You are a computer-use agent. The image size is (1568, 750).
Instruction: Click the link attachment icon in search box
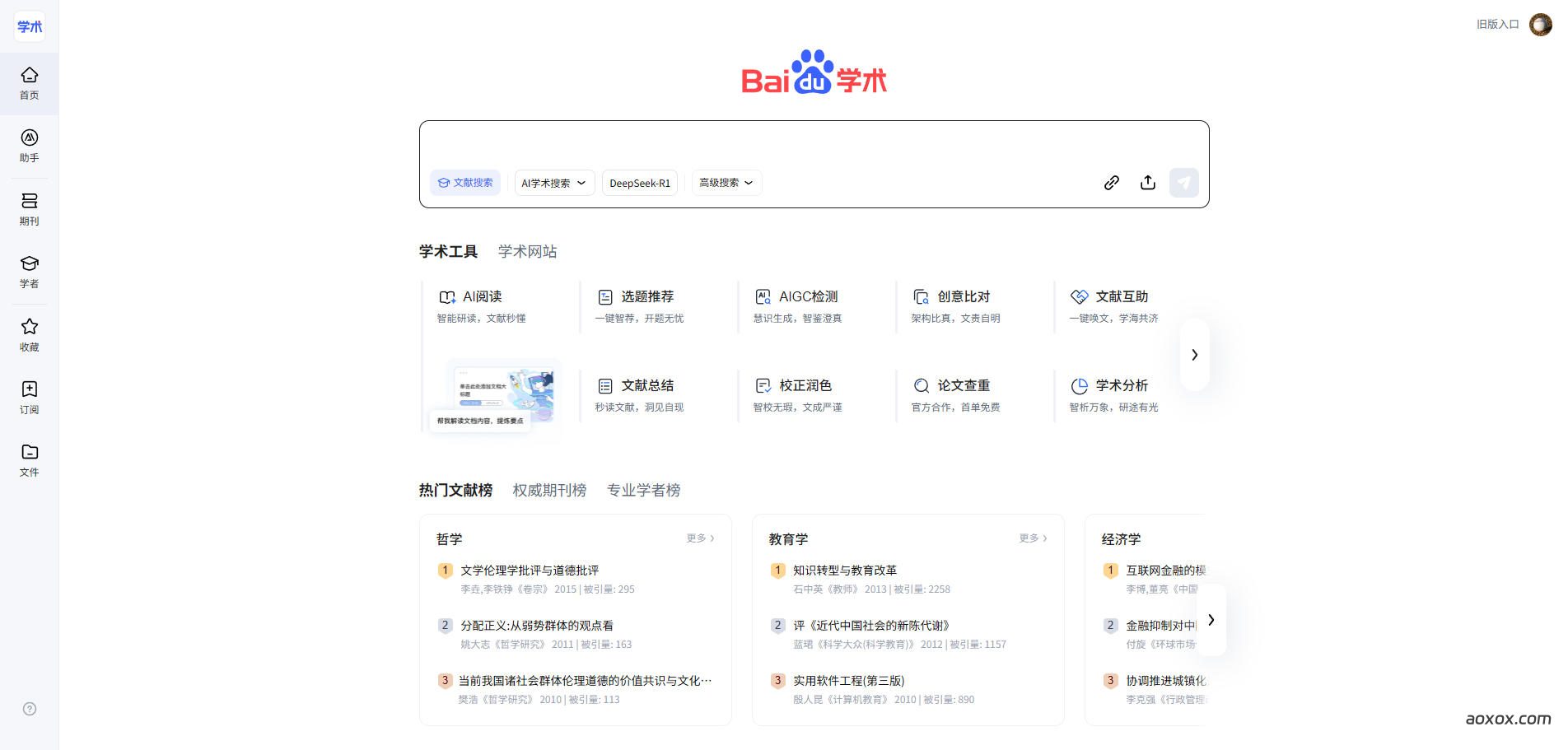[1112, 183]
